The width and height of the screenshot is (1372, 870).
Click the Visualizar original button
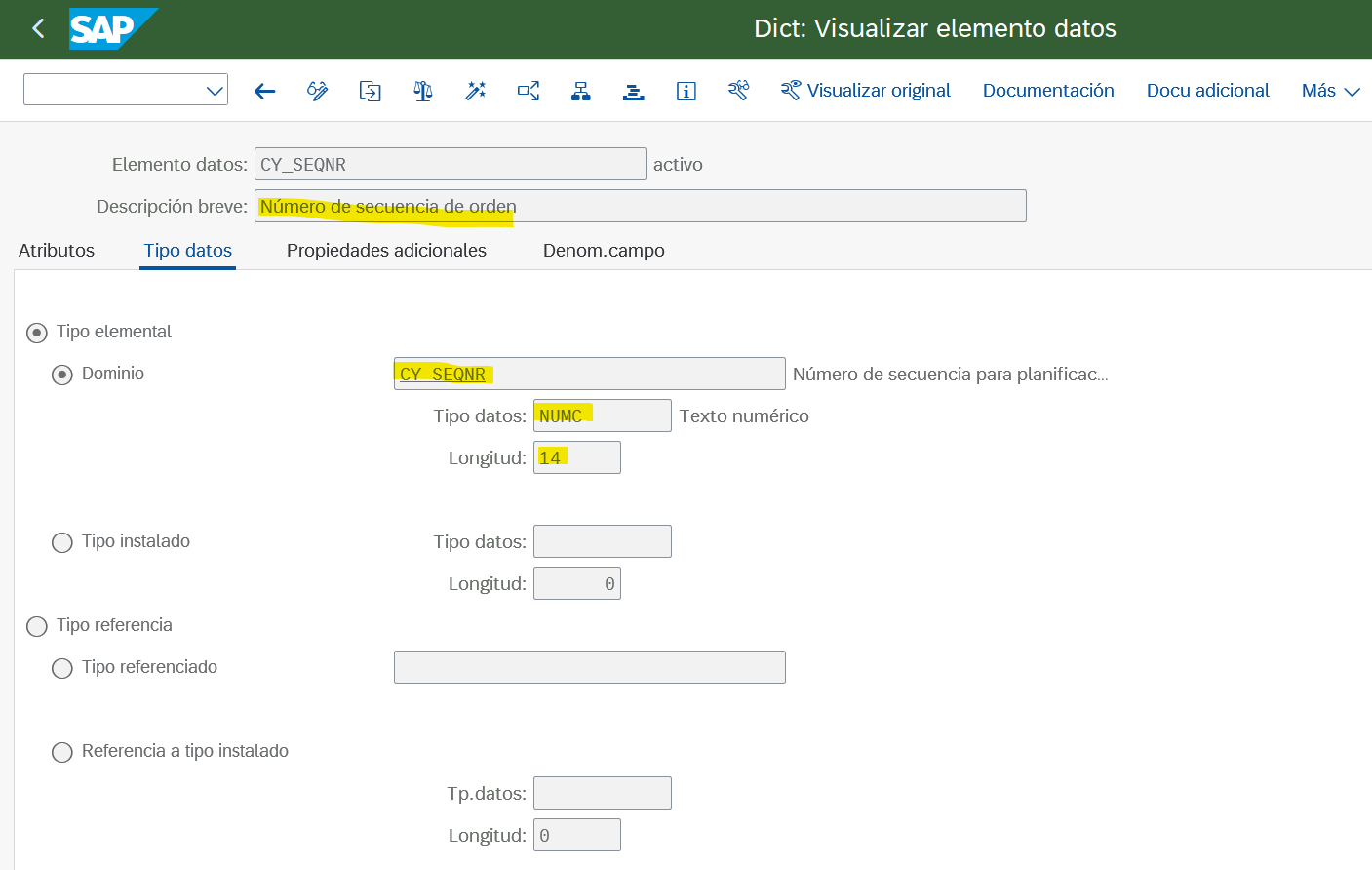coord(865,91)
